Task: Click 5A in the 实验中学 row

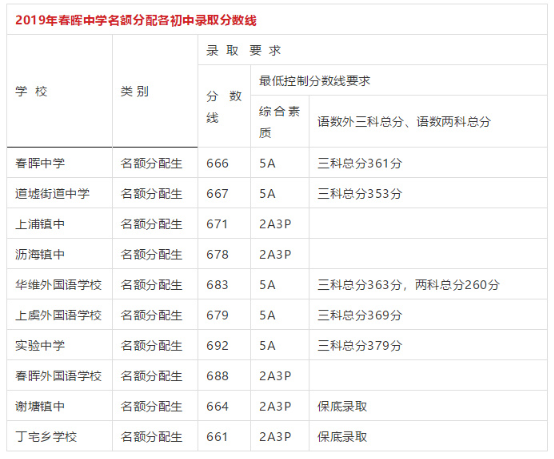Action: pyautogui.click(x=267, y=346)
